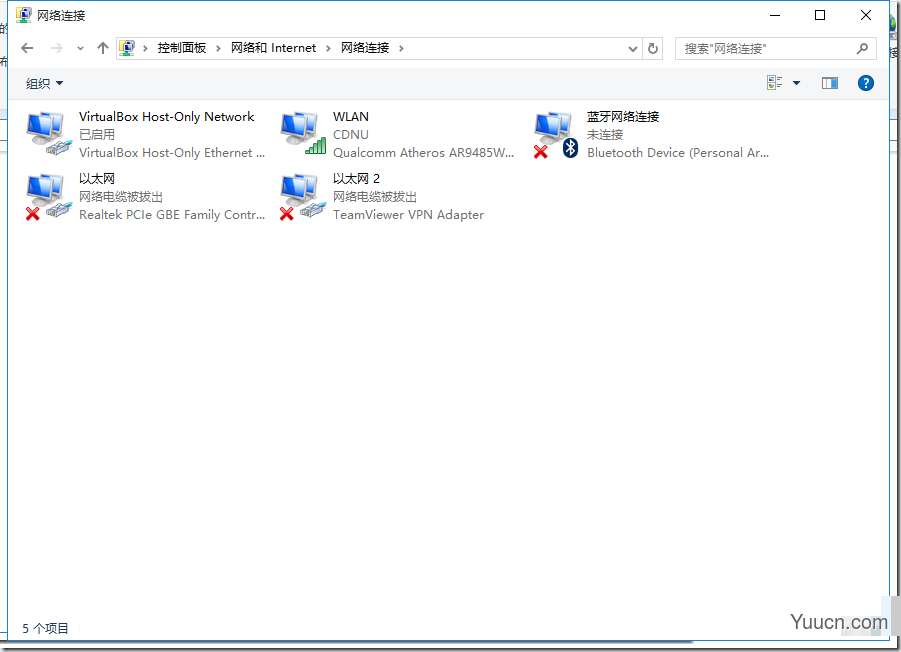Navigate to 网络和 Internet breadcrumb
This screenshot has width=901, height=652.
tap(273, 48)
